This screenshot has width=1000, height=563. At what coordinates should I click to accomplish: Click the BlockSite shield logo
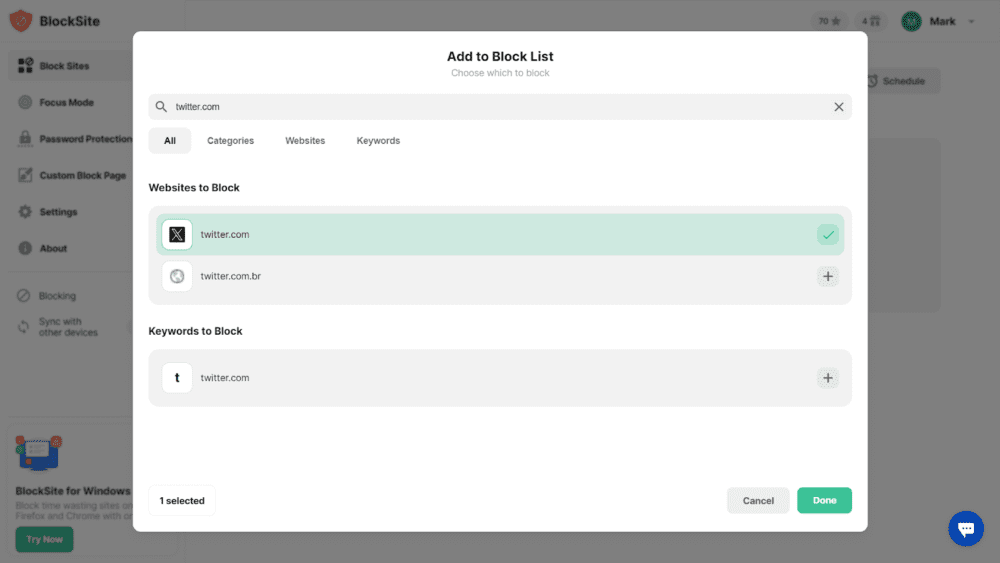[21, 21]
